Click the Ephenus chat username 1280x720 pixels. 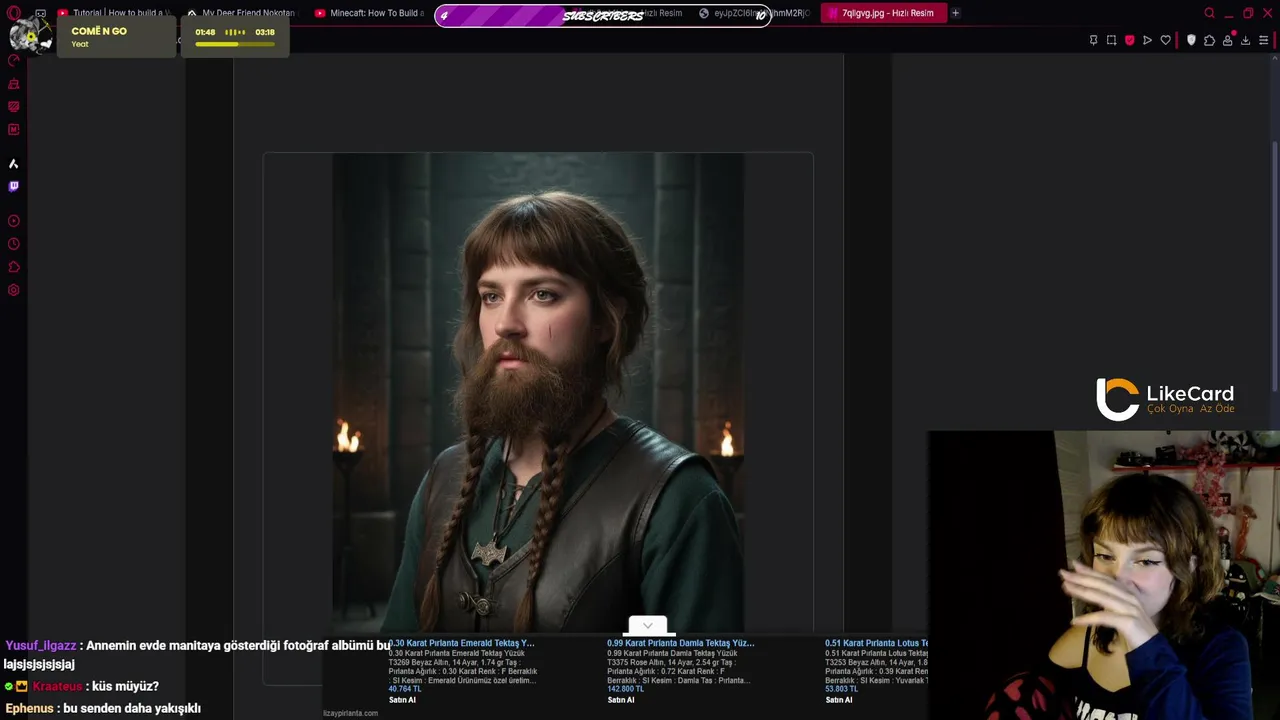[x=29, y=708]
